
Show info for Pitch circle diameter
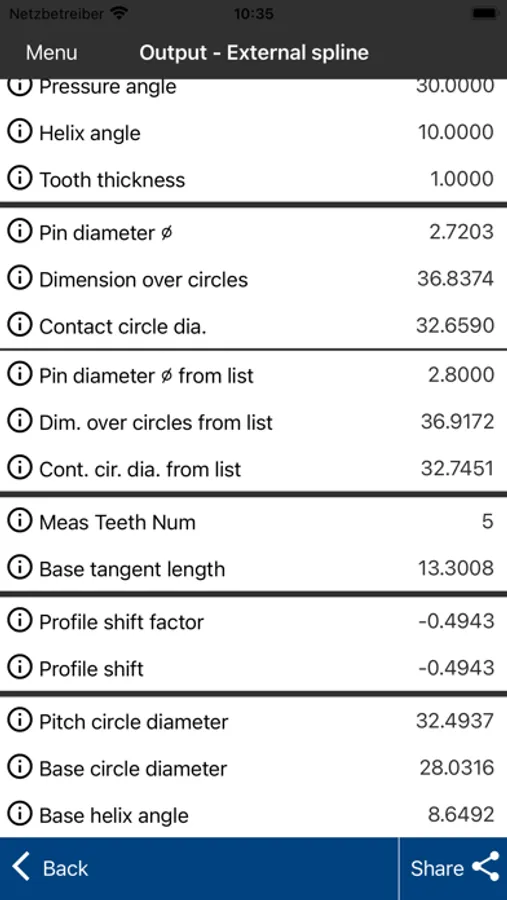20,721
